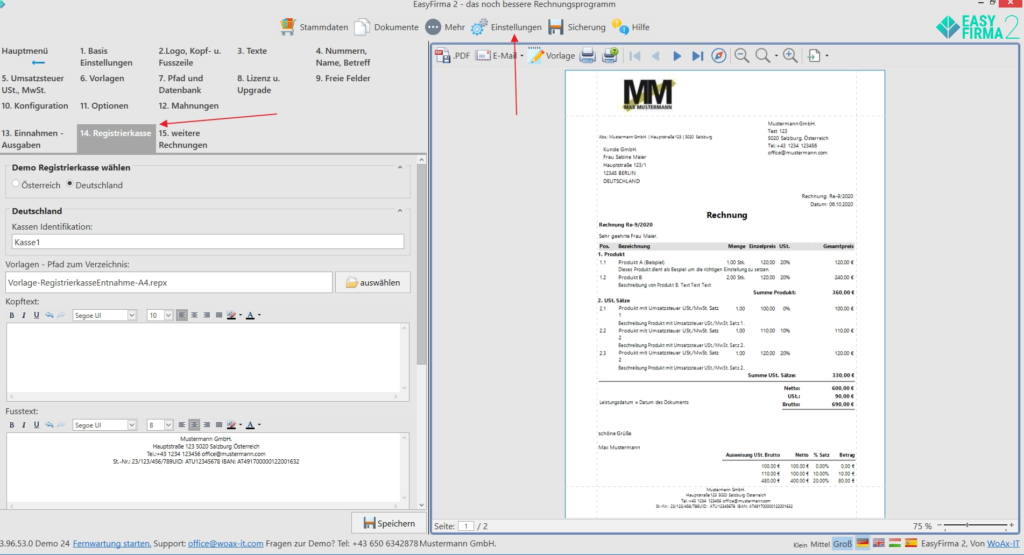Image resolution: width=1024 pixels, height=555 pixels.
Task: Select the Deutschland radio button
Action: [x=70, y=185]
